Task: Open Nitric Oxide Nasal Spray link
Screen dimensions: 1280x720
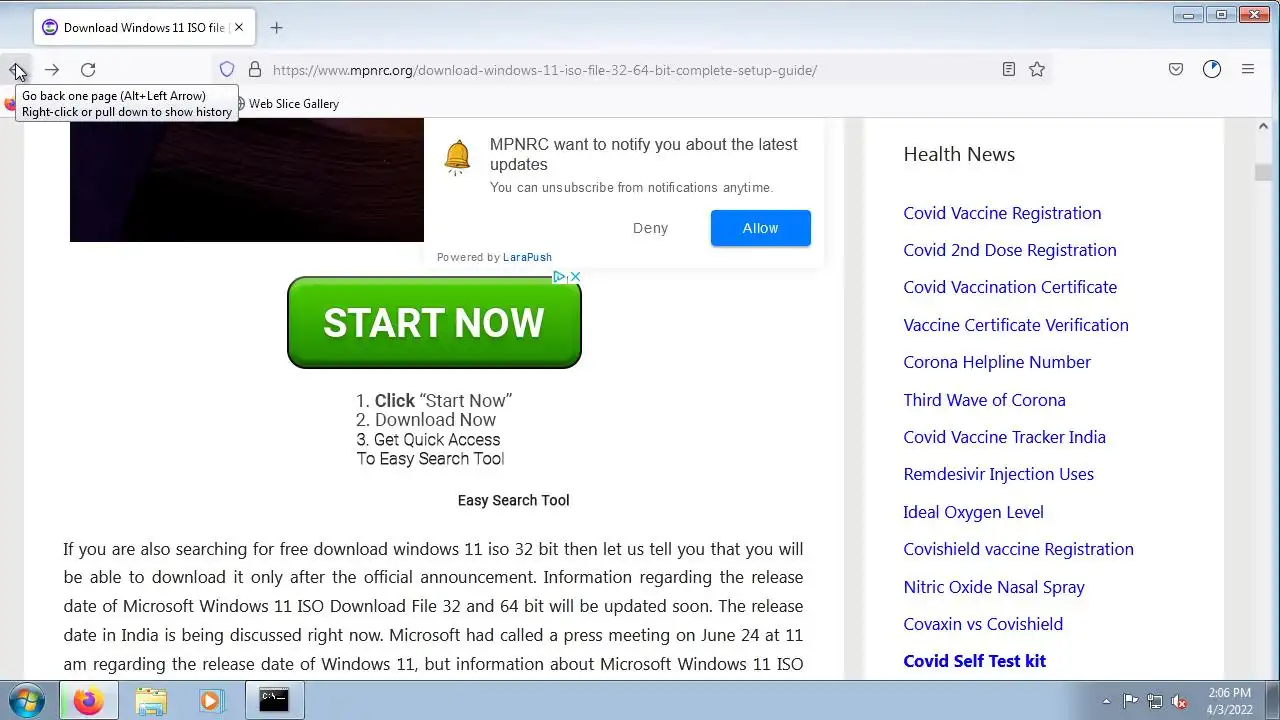Action: click(x=994, y=587)
